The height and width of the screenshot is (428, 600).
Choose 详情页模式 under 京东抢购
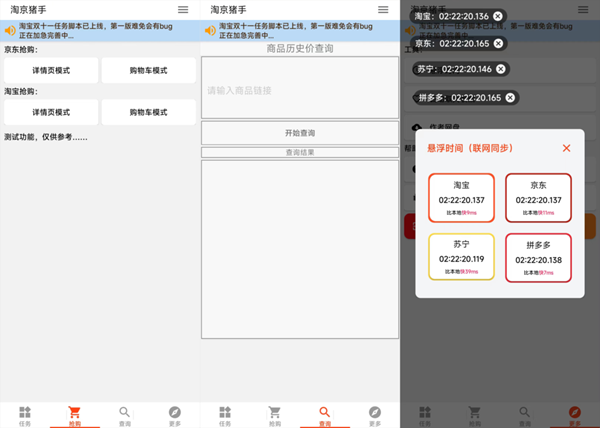coord(51,70)
